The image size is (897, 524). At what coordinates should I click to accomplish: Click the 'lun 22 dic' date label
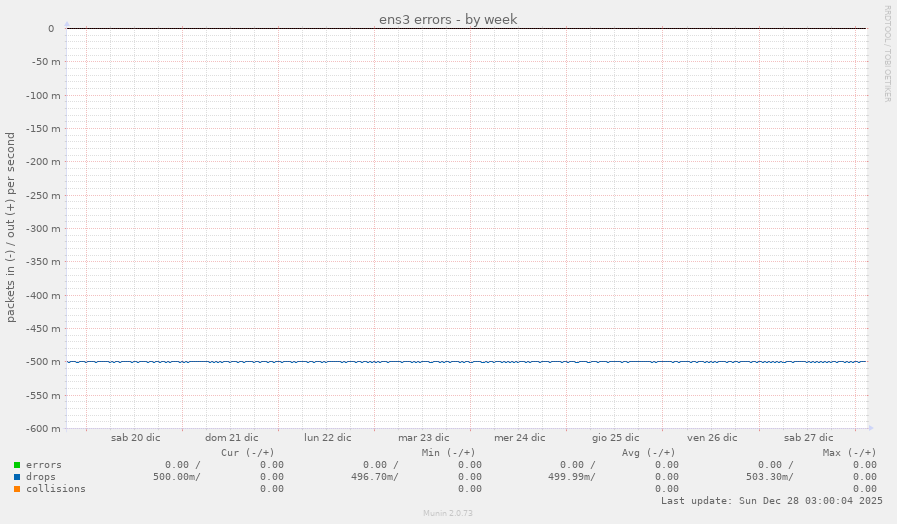pyautogui.click(x=328, y=438)
